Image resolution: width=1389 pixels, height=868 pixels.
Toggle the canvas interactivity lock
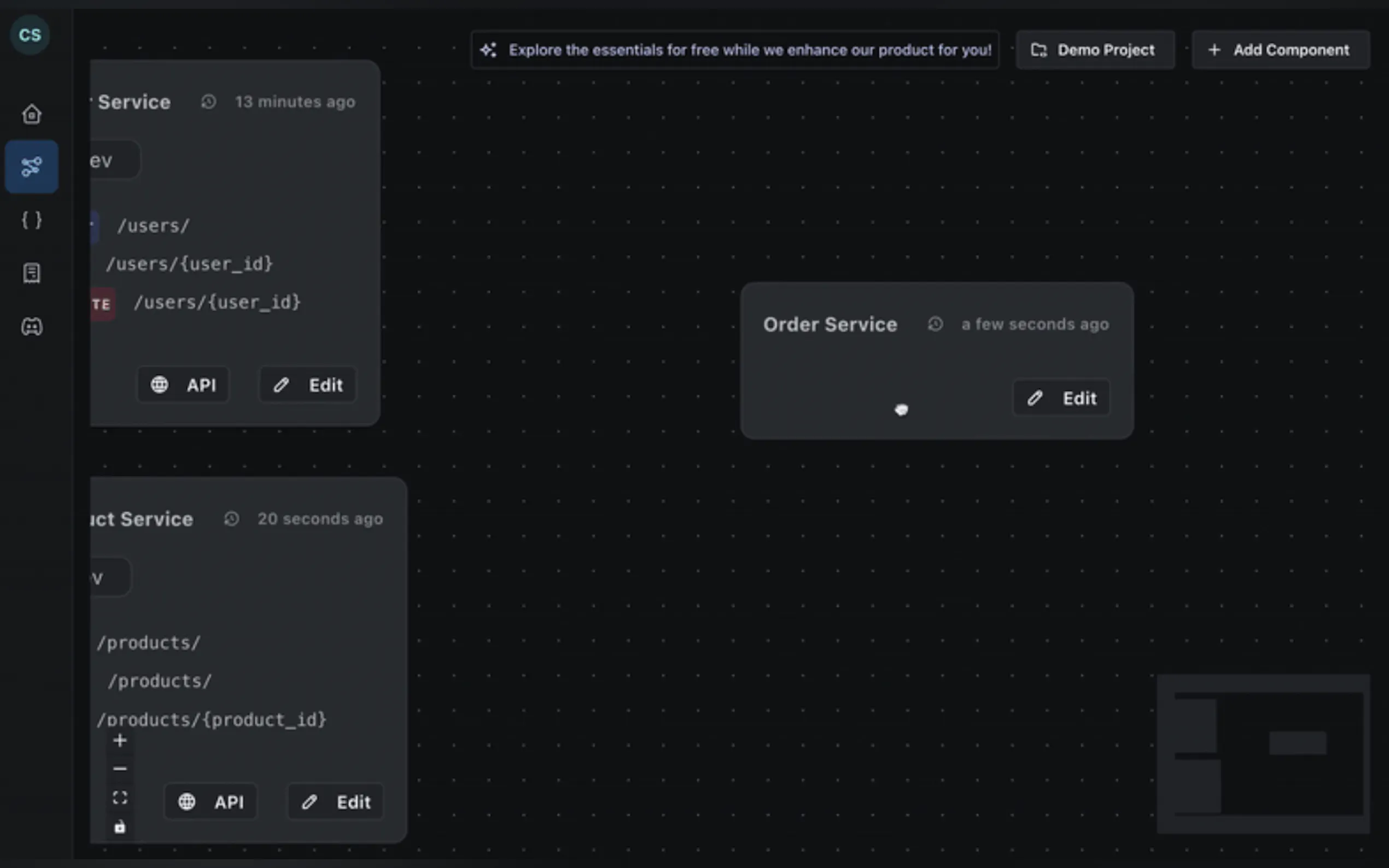[119, 826]
